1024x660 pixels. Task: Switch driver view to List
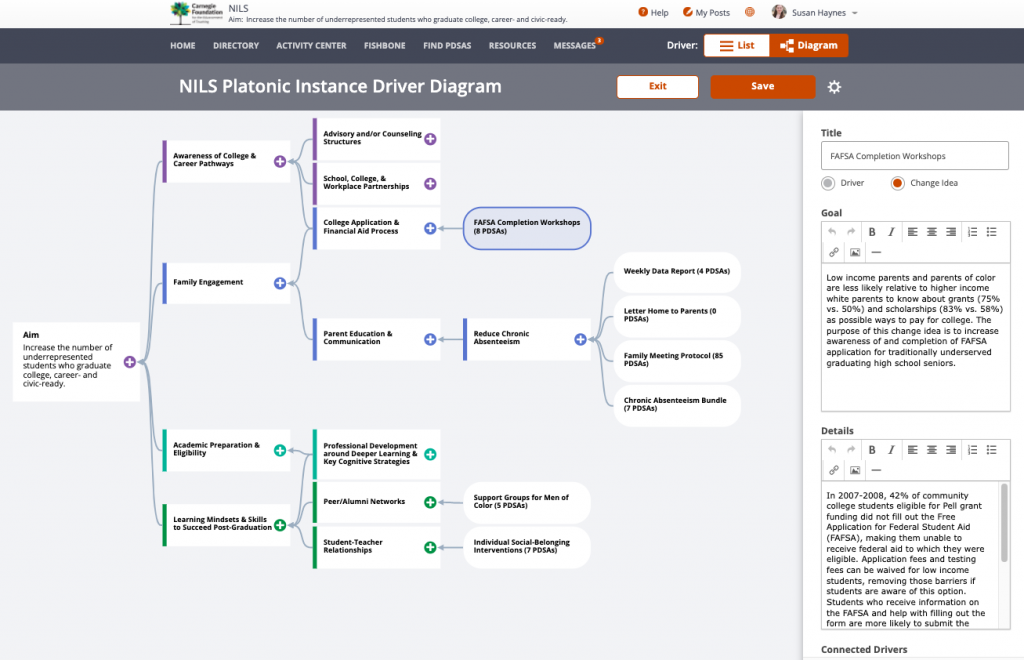[737, 46]
